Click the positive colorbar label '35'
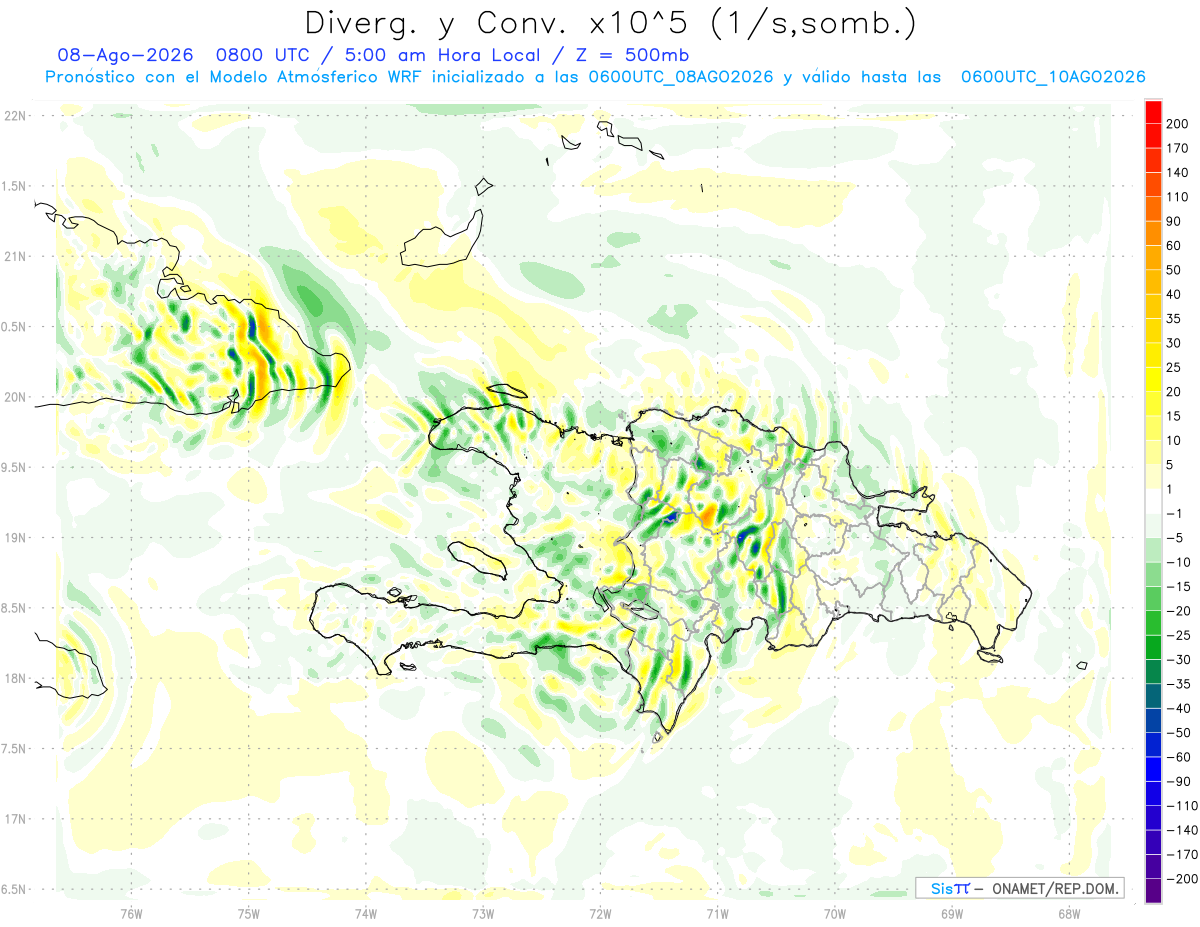The height and width of the screenshot is (927, 1200). tap(1174, 318)
